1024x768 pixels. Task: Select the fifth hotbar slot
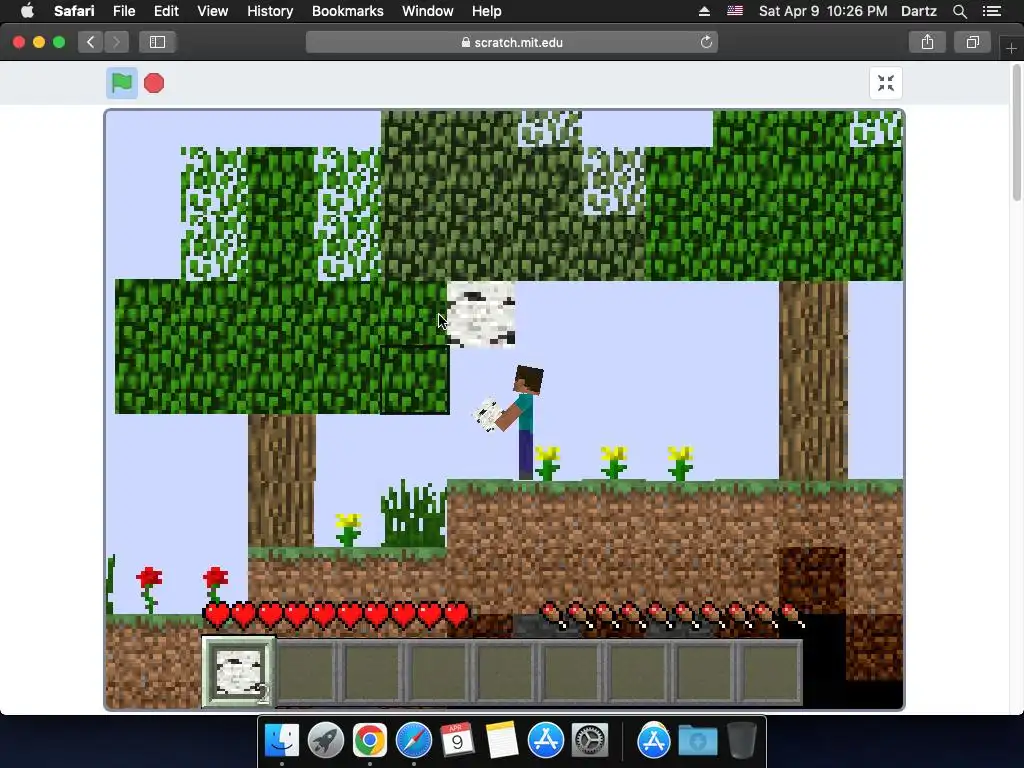tap(506, 673)
